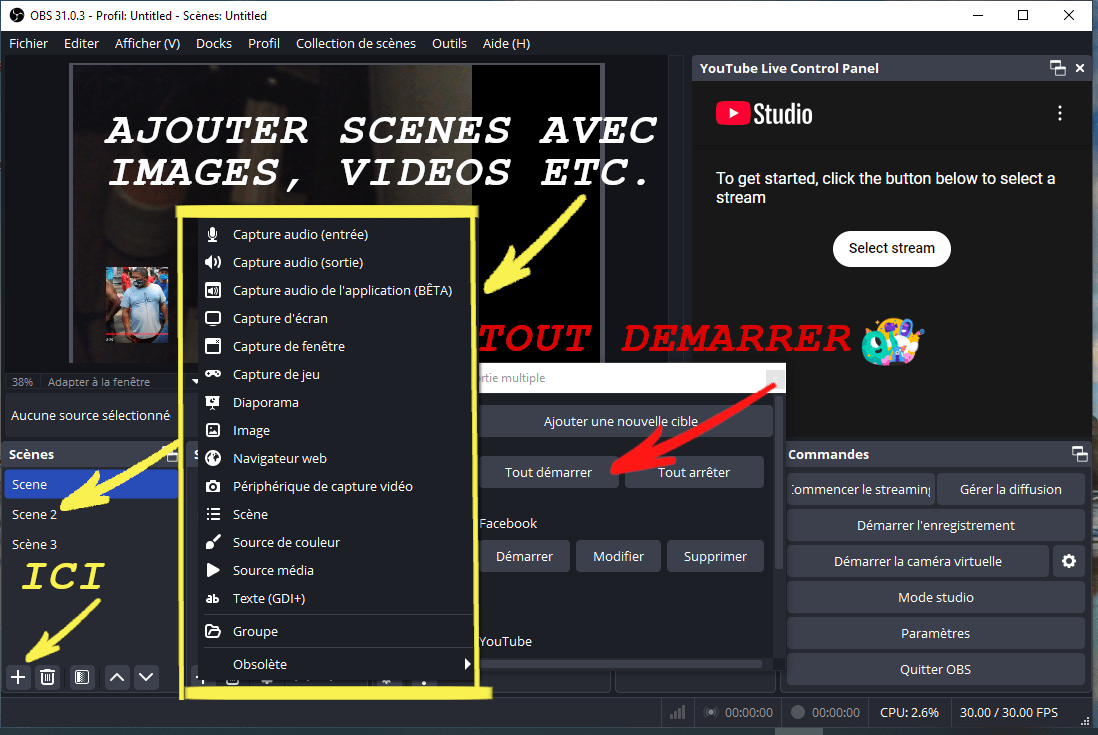1098x735 pixels.
Task: Move the scene down with arrow icon
Action: 147,677
